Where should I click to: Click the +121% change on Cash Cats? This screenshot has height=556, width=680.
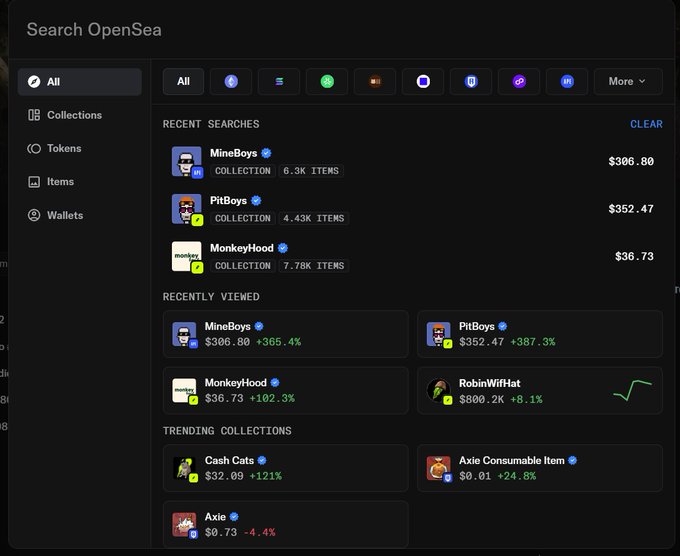[265, 476]
